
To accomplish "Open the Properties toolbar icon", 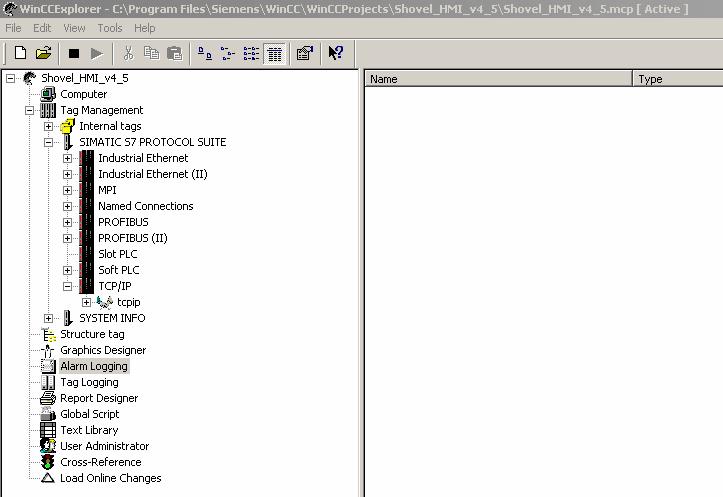I will [x=305, y=53].
